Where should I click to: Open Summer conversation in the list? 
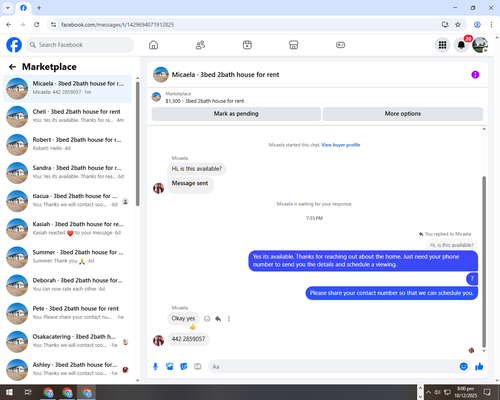click(x=67, y=257)
